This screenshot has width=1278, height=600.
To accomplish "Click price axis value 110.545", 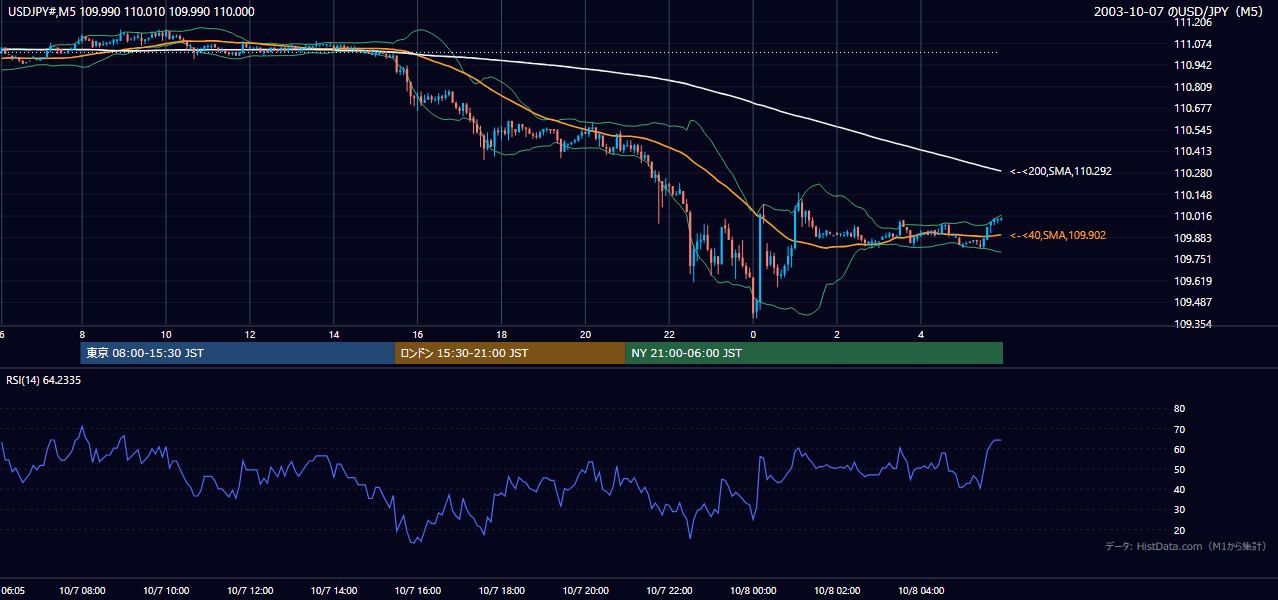I will [1194, 130].
